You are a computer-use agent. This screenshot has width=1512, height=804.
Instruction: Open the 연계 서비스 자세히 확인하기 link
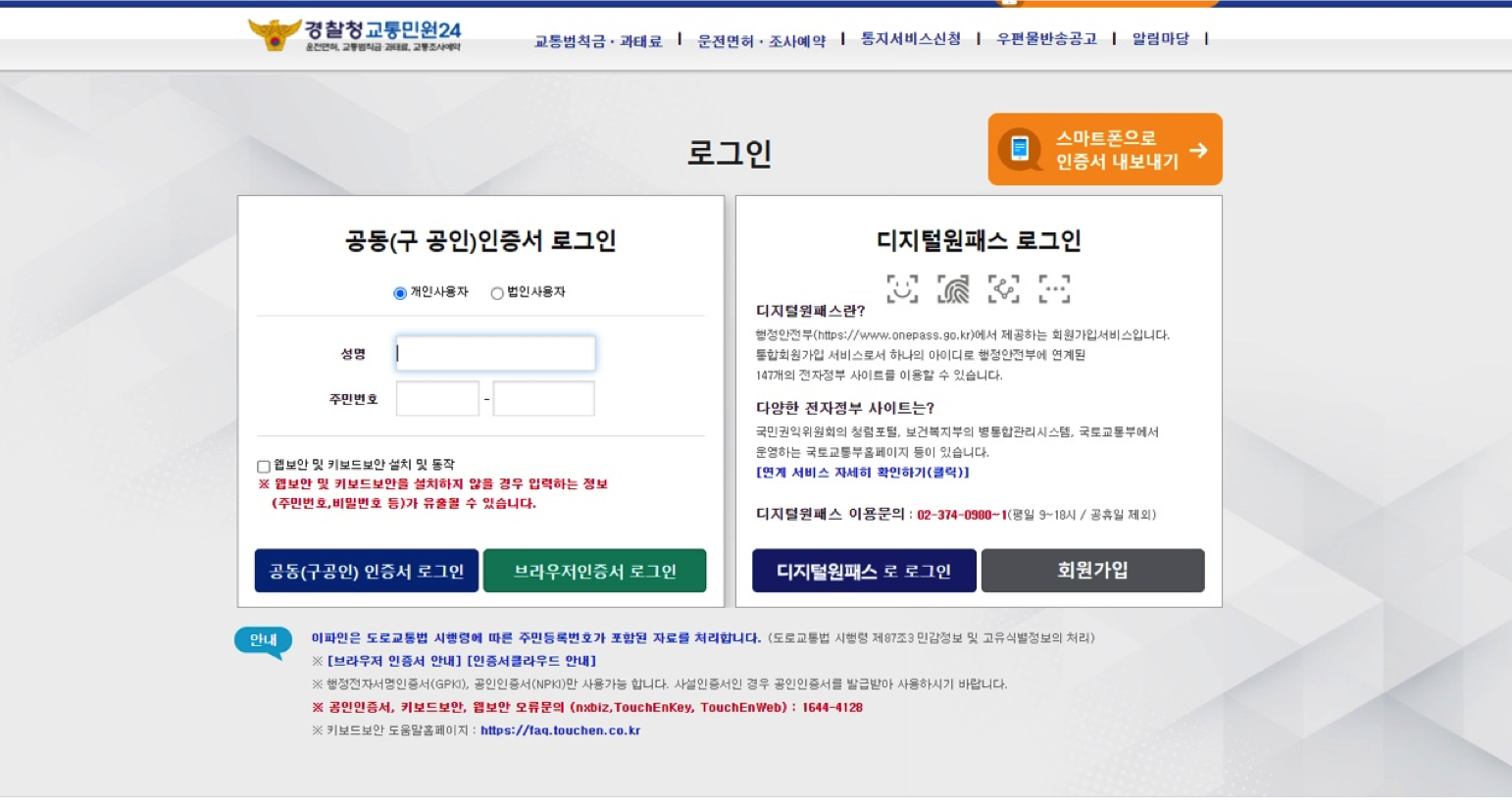[x=863, y=473]
